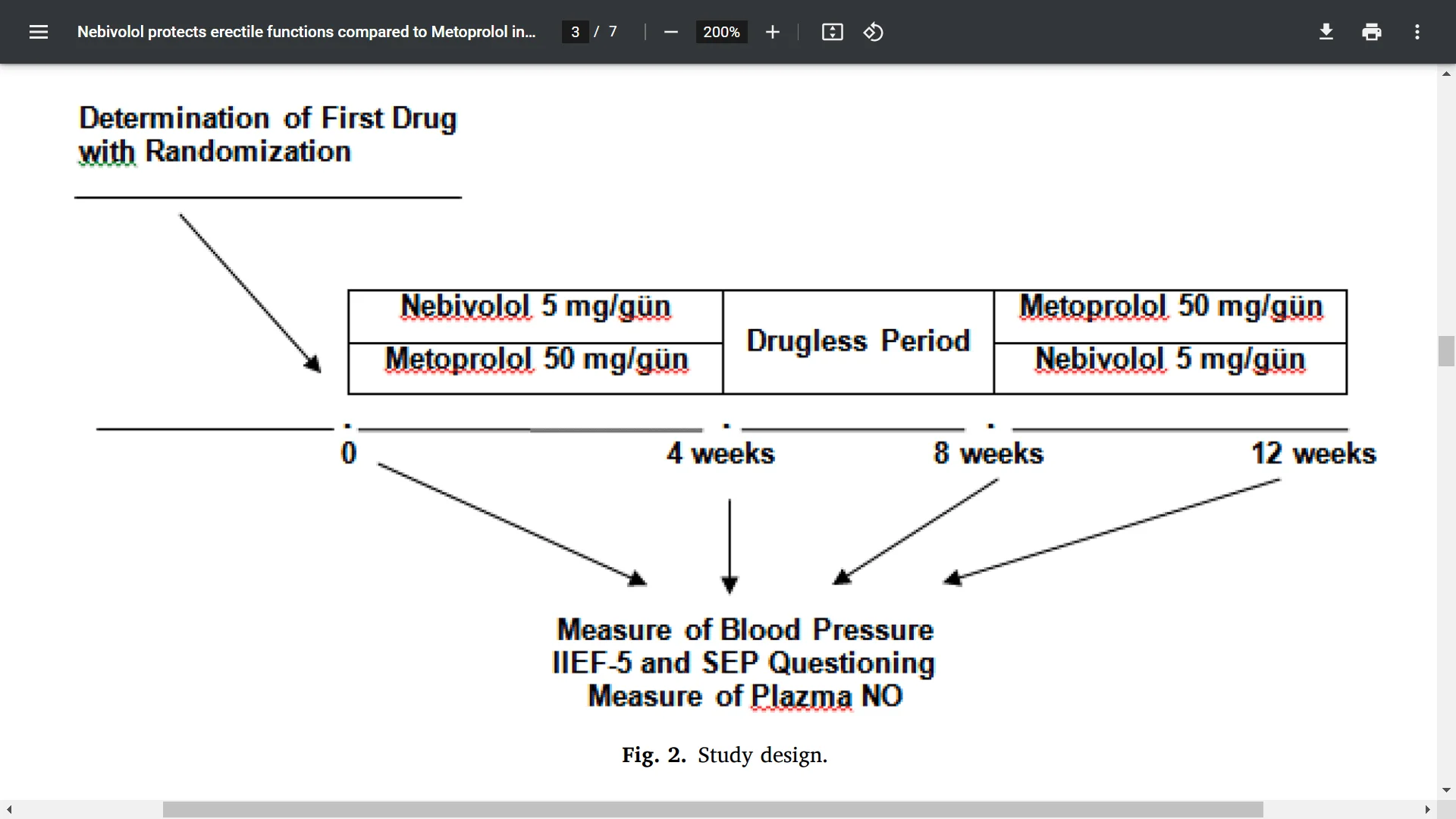Select the zoom level field 200%

point(721,32)
